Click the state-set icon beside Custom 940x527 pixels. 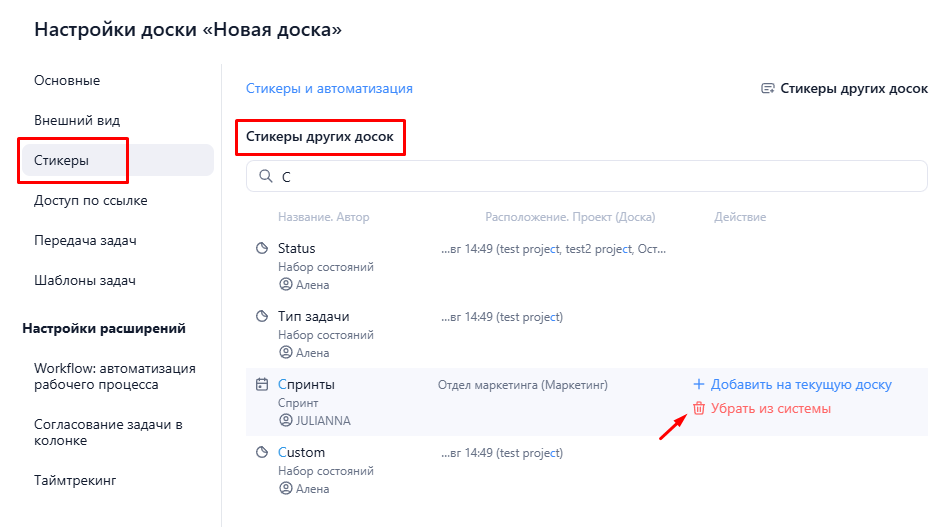[x=262, y=452]
